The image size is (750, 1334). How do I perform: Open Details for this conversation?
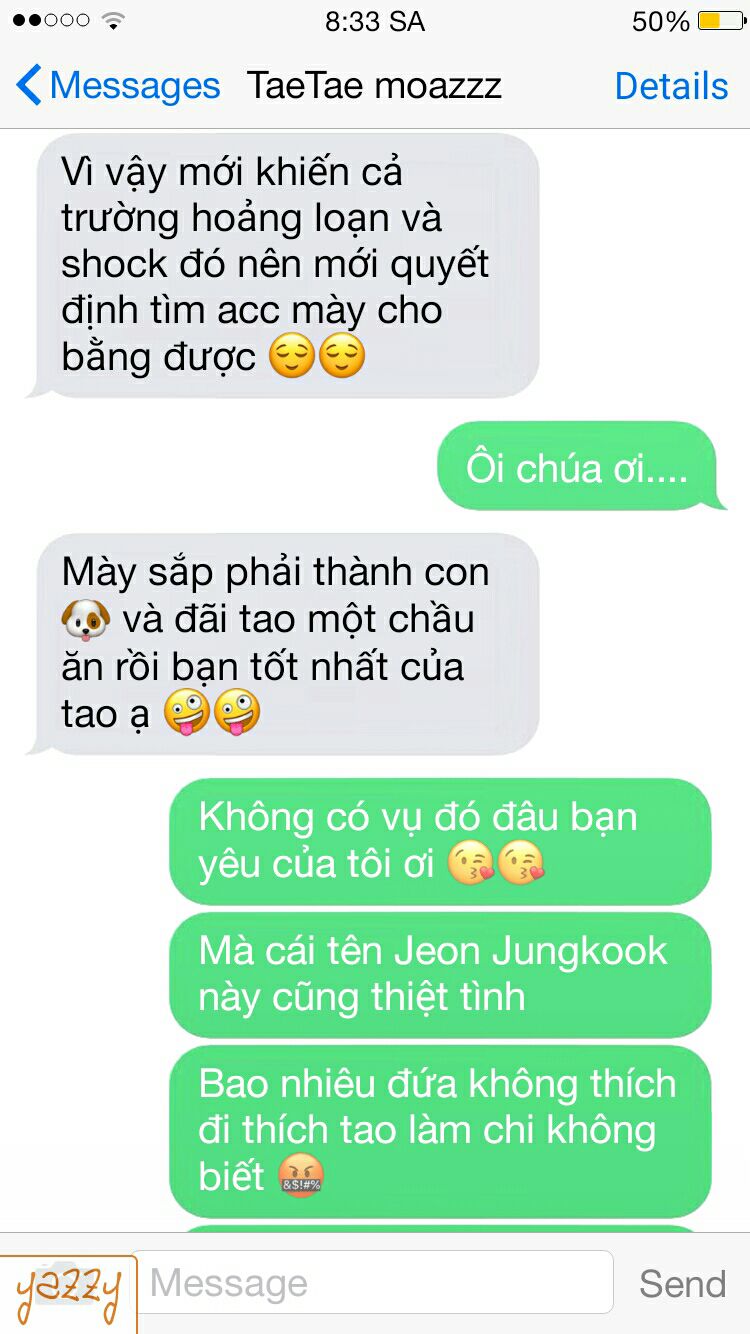(671, 86)
